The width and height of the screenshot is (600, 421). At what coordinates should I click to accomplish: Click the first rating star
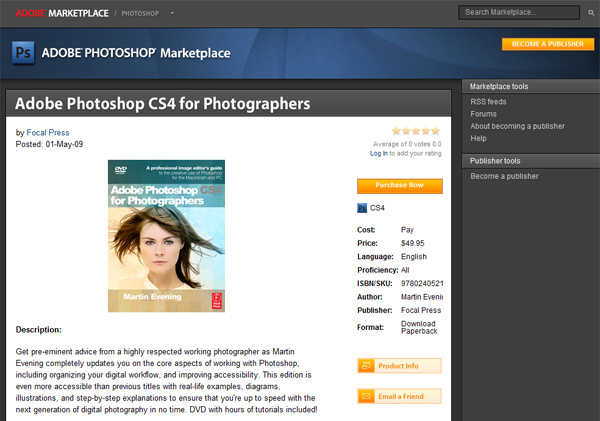[x=396, y=131]
